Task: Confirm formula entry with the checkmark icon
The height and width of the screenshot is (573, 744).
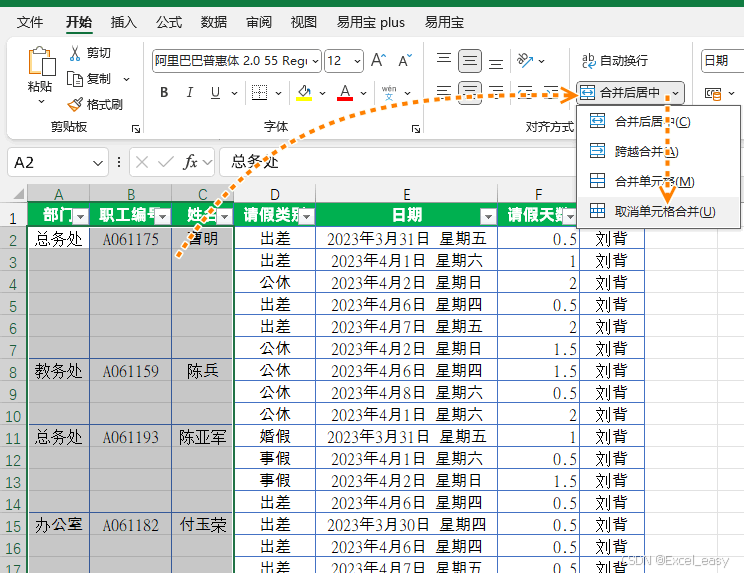Action: pos(166,163)
